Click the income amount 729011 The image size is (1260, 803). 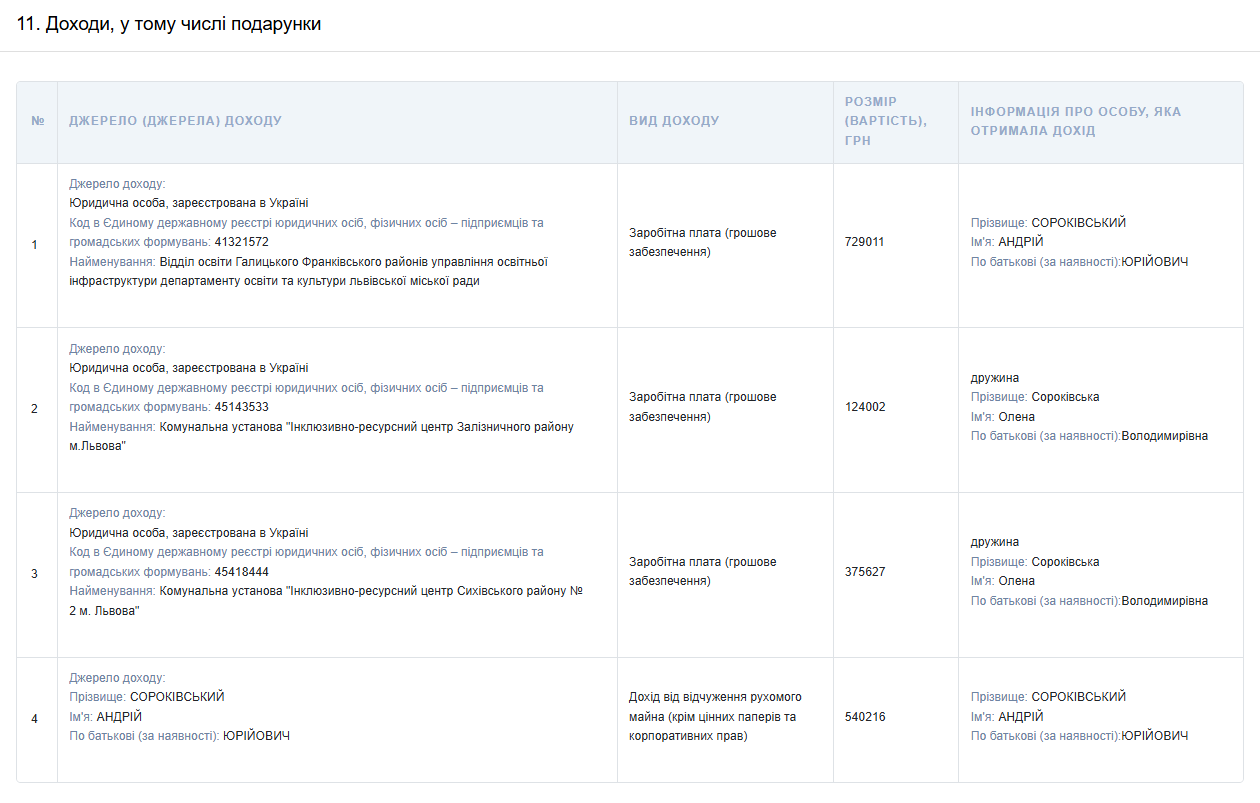[865, 242]
